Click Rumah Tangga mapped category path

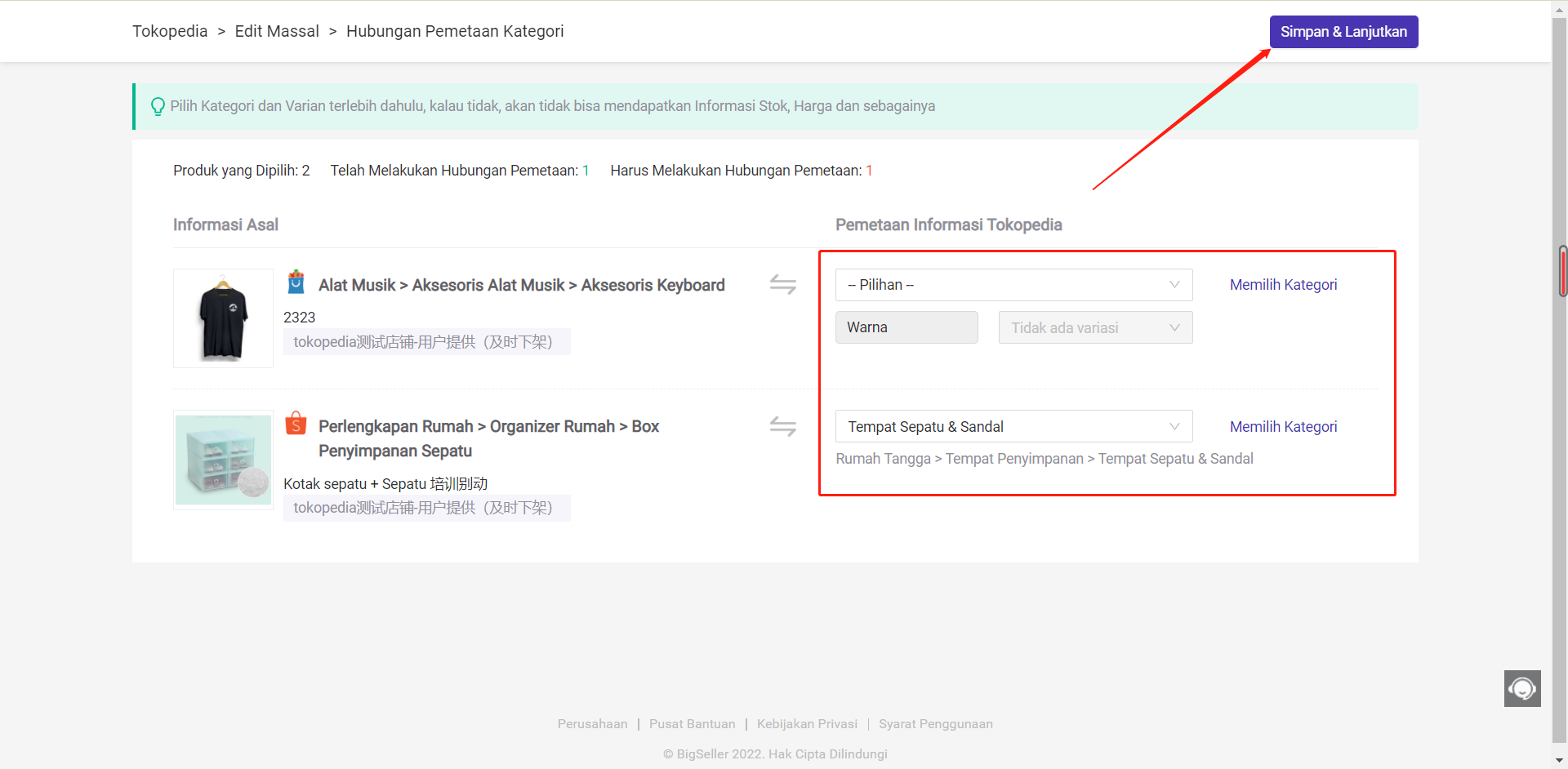pyautogui.click(x=1045, y=459)
